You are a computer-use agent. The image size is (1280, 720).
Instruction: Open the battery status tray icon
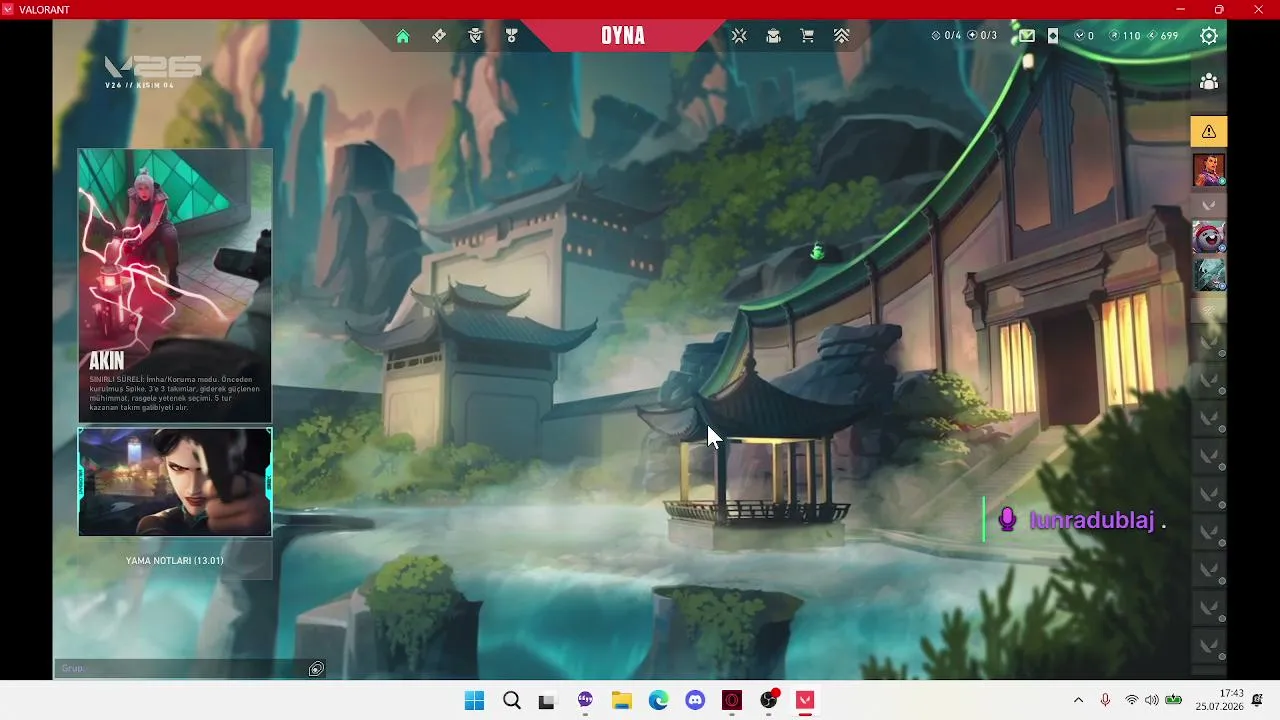point(1174,700)
